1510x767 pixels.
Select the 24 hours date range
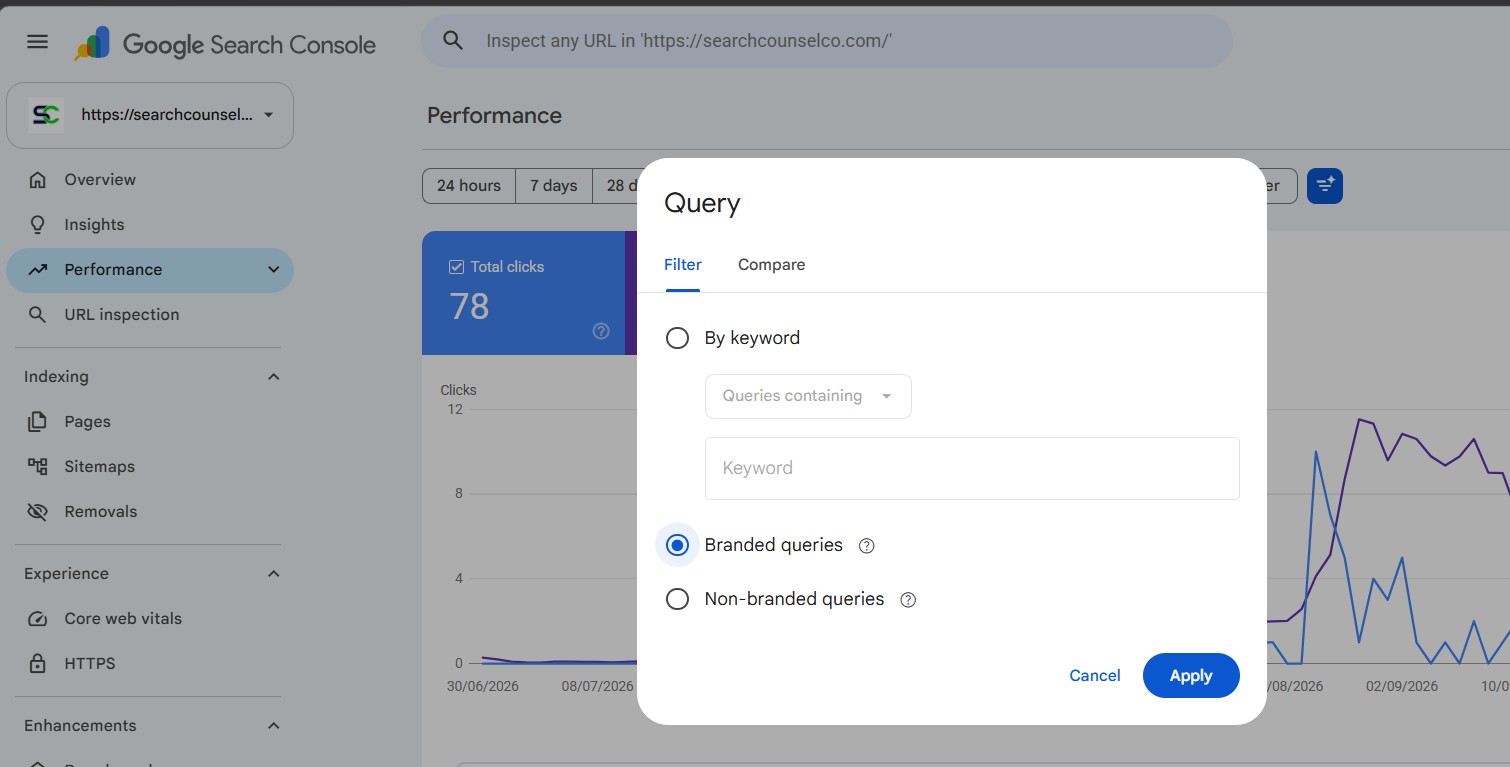469,186
